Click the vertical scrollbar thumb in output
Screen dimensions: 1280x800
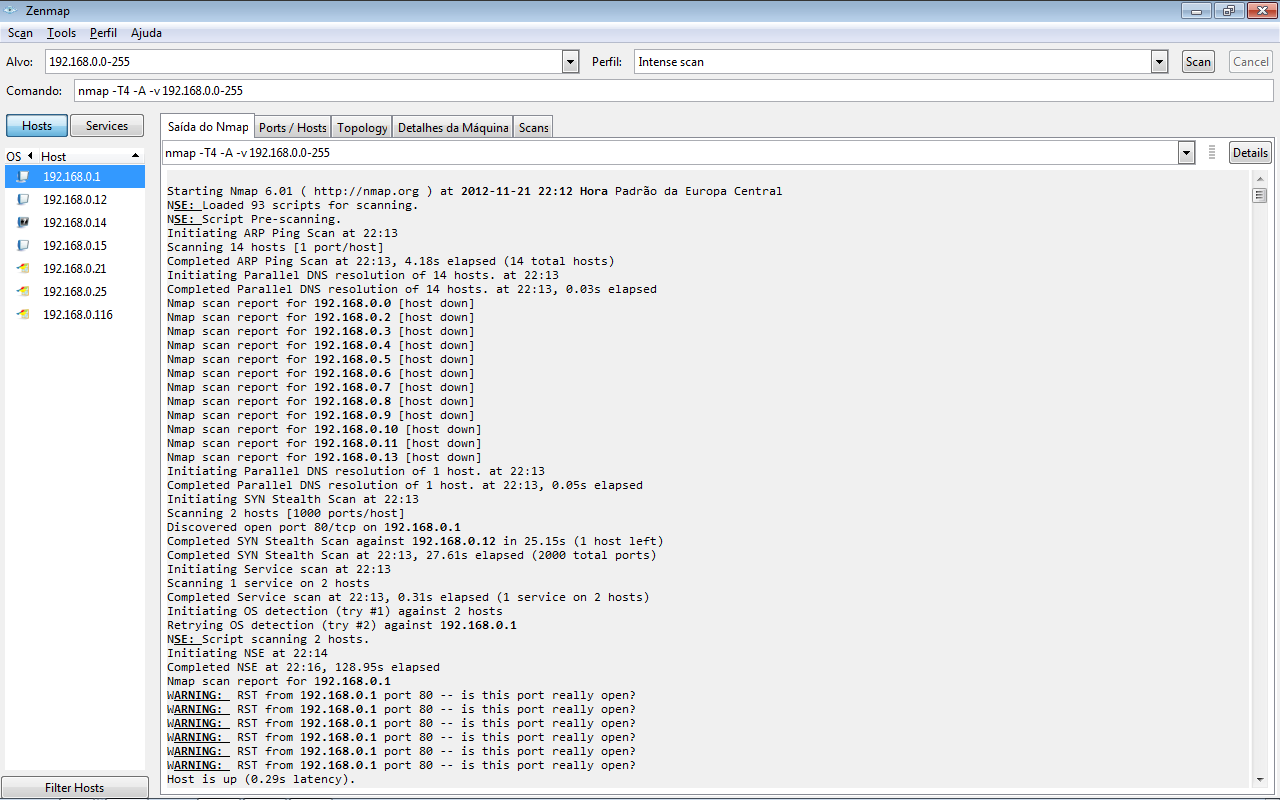pyautogui.click(x=1260, y=195)
